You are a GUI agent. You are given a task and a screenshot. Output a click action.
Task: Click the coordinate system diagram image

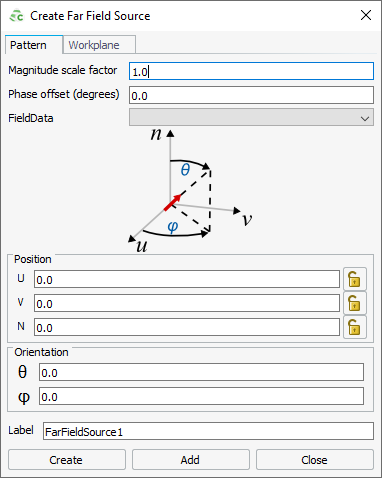pos(190,191)
